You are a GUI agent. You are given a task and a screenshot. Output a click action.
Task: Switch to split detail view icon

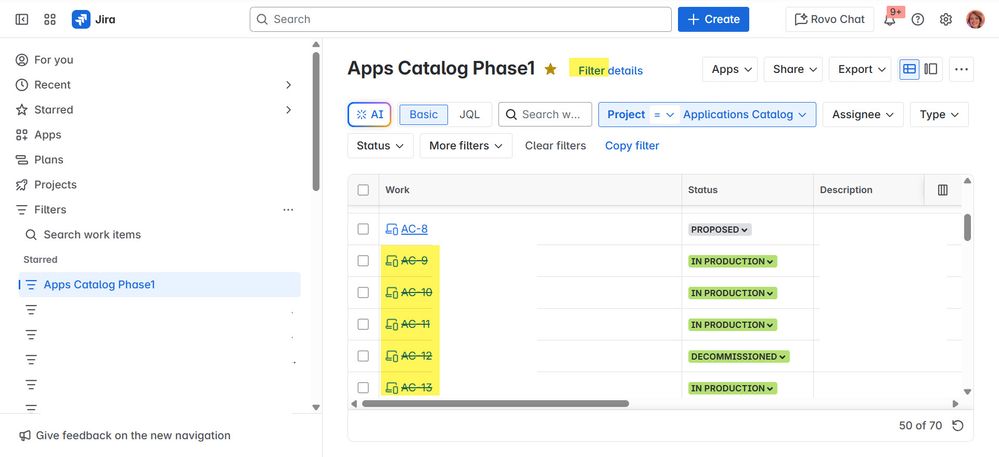[x=931, y=69]
